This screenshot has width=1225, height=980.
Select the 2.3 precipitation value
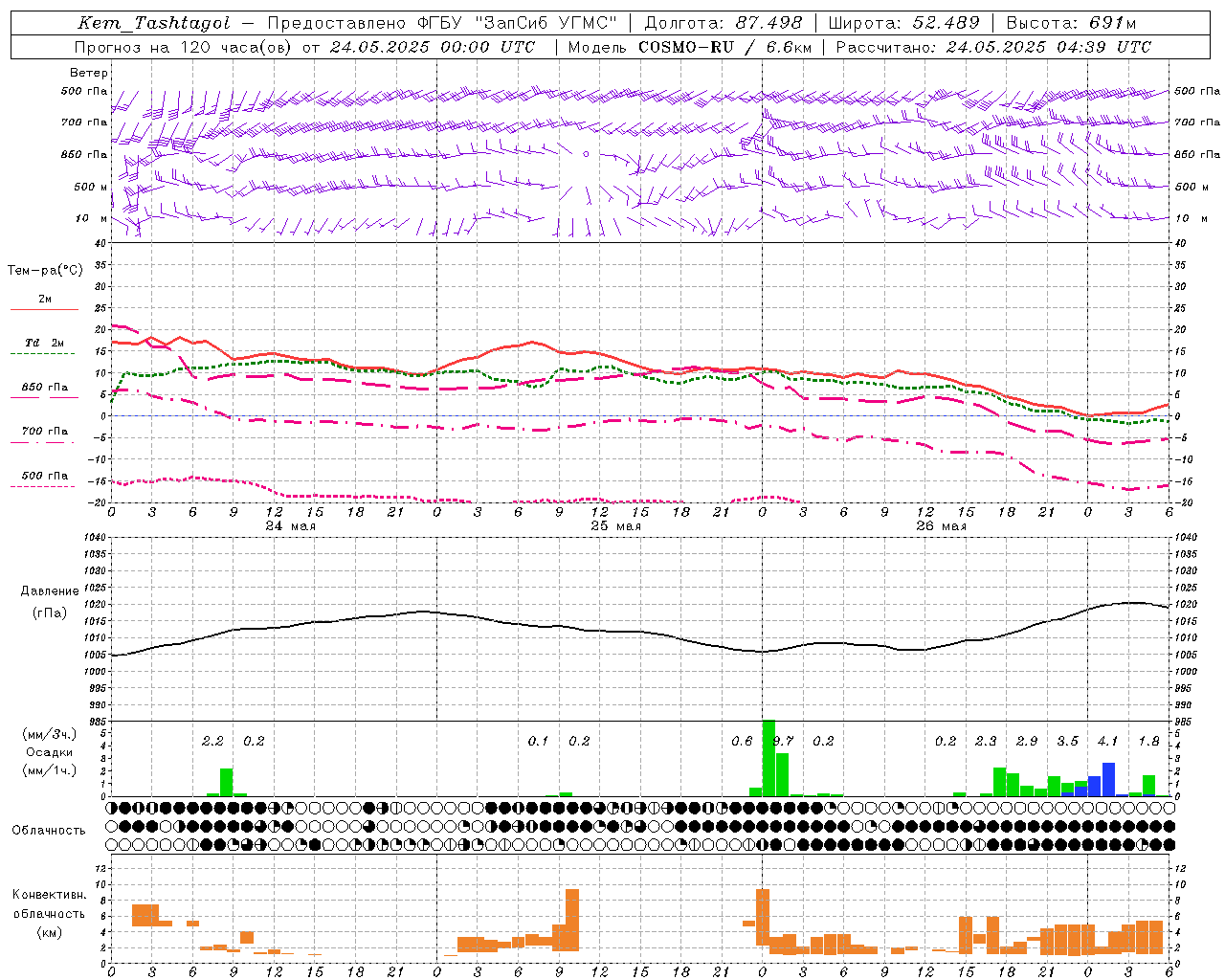pos(986,741)
